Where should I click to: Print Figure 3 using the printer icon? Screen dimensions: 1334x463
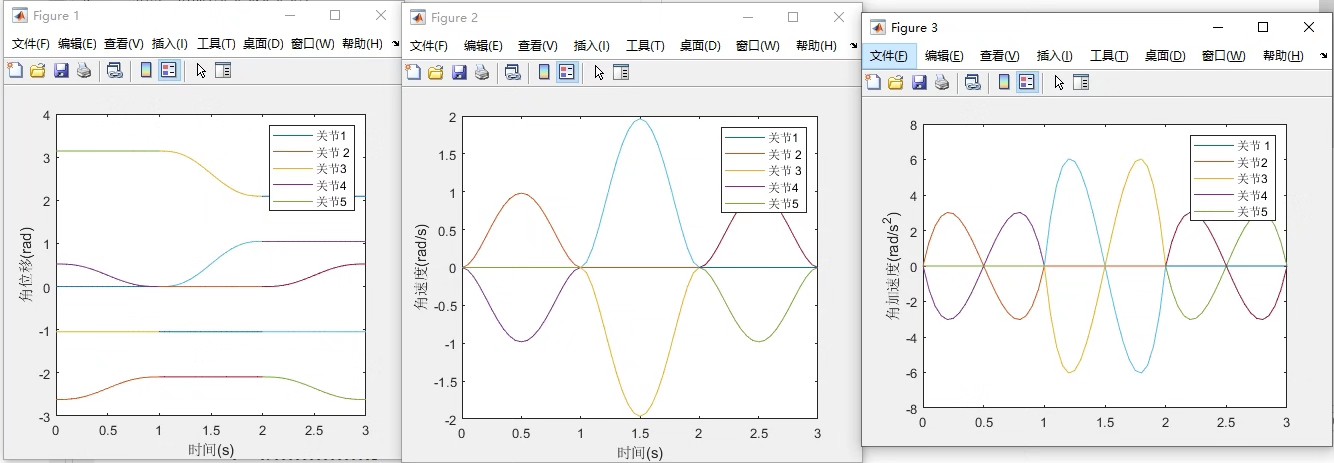coord(942,82)
